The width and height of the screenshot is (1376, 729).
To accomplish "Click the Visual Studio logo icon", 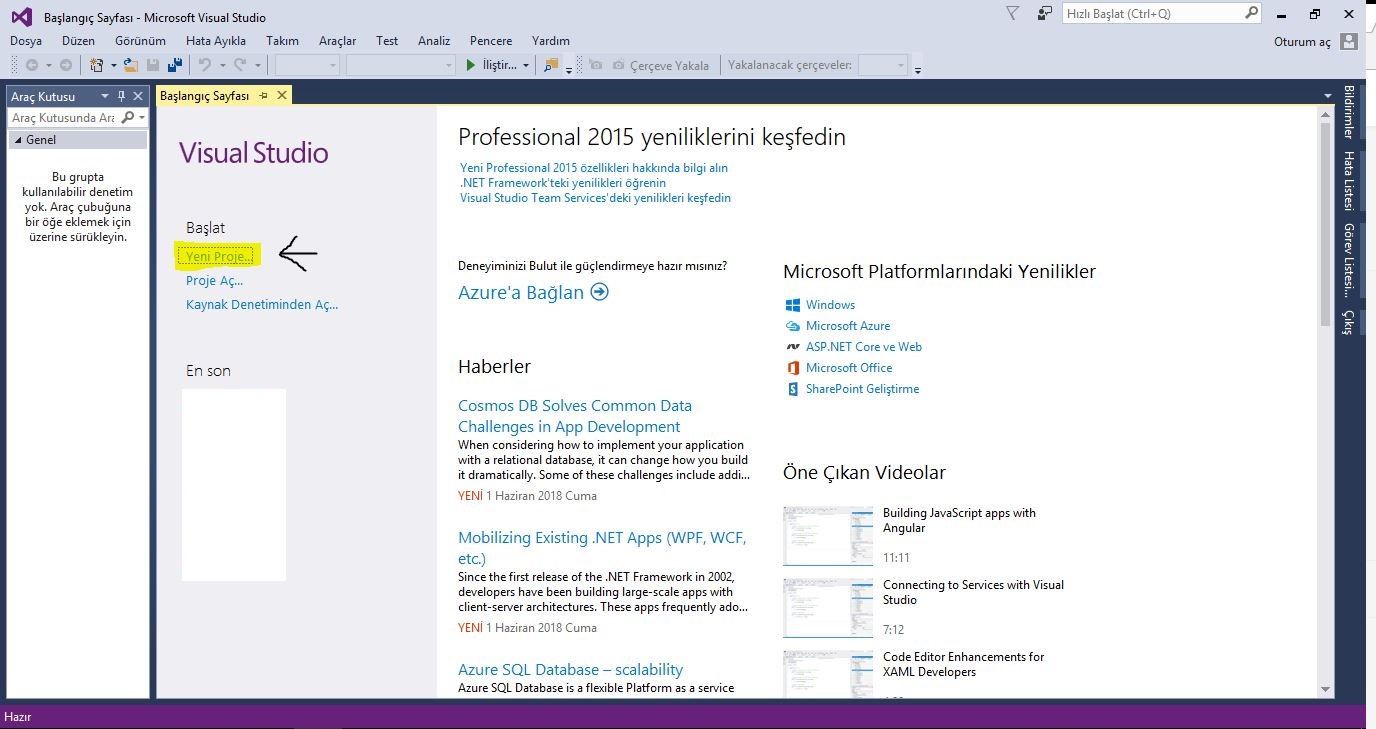I will pos(21,17).
